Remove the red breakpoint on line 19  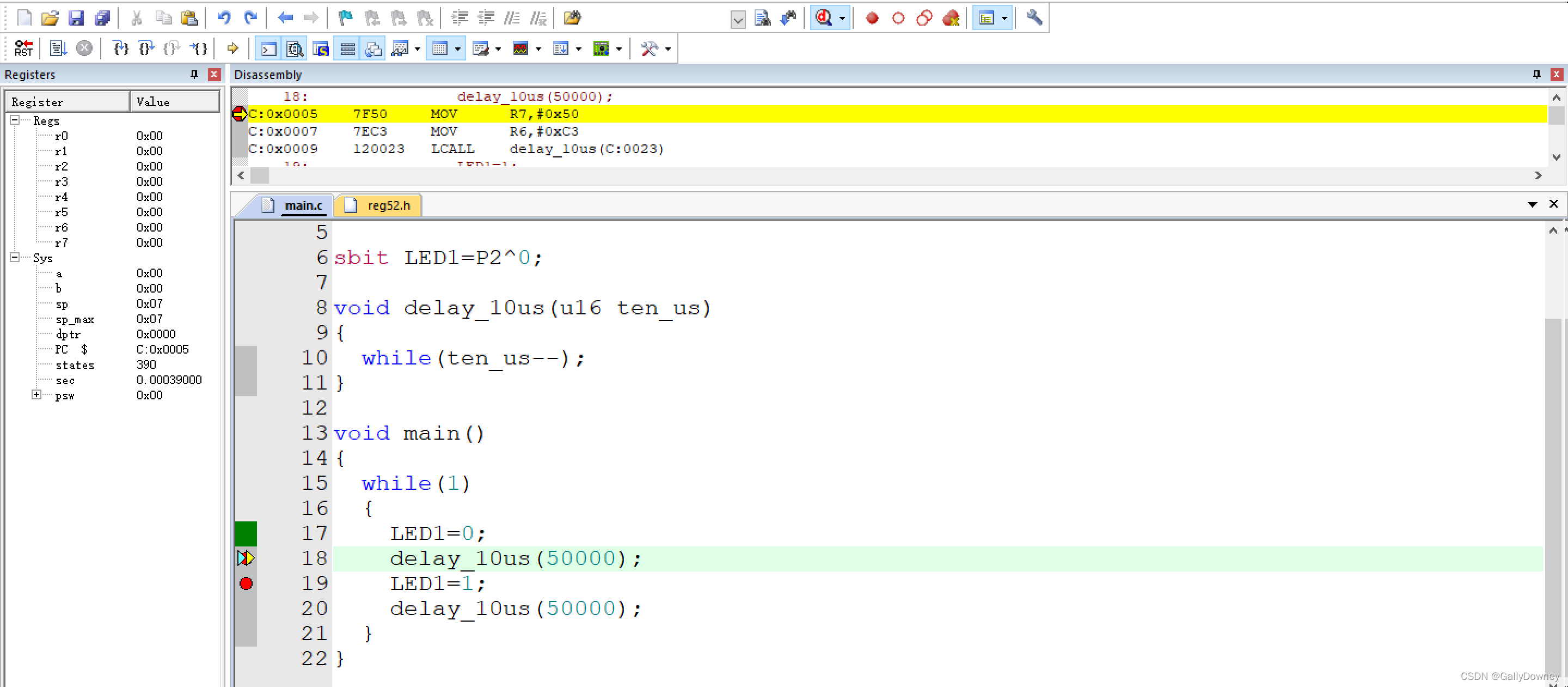point(246,583)
